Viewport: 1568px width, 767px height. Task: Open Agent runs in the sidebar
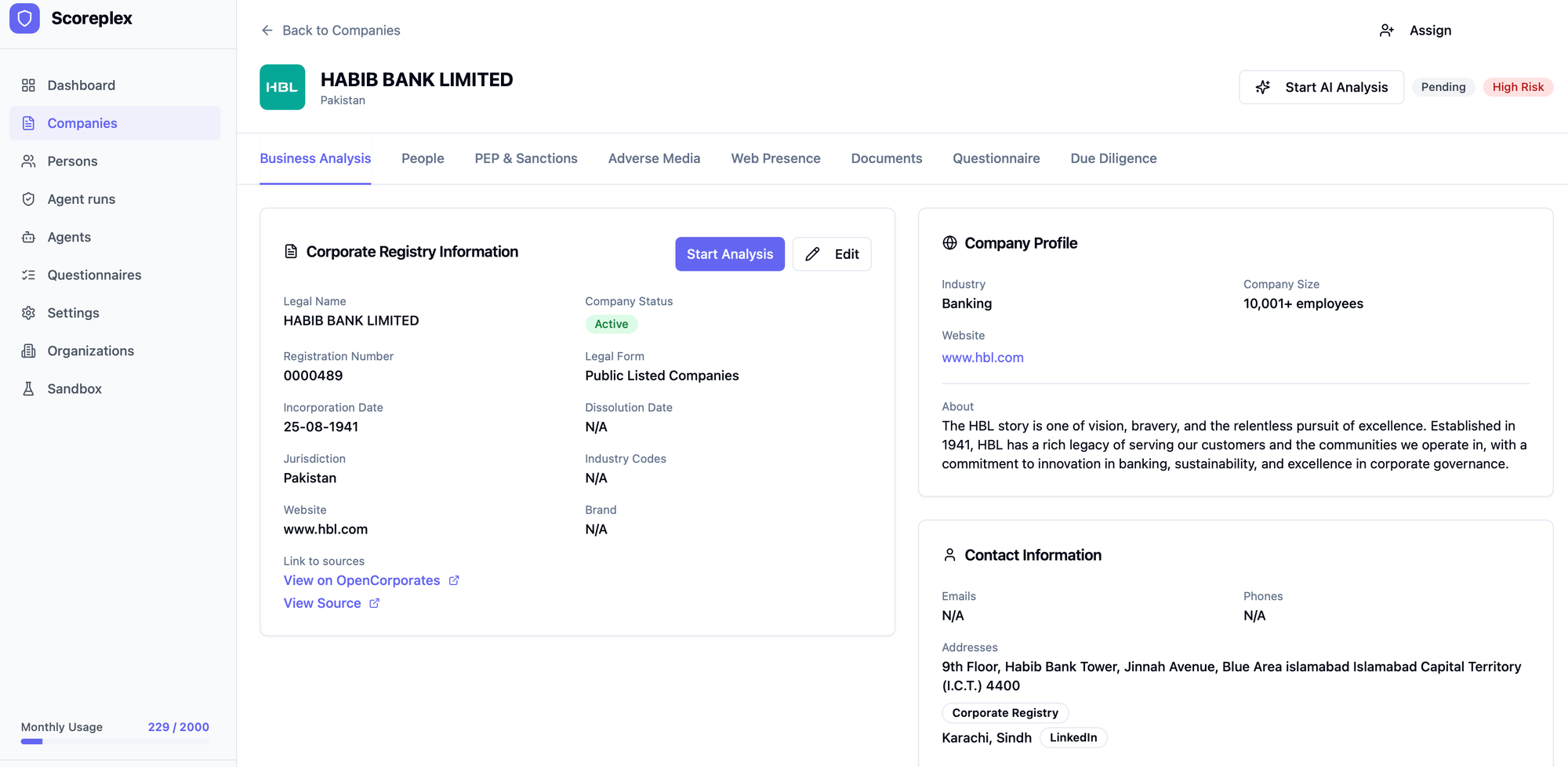click(x=81, y=199)
